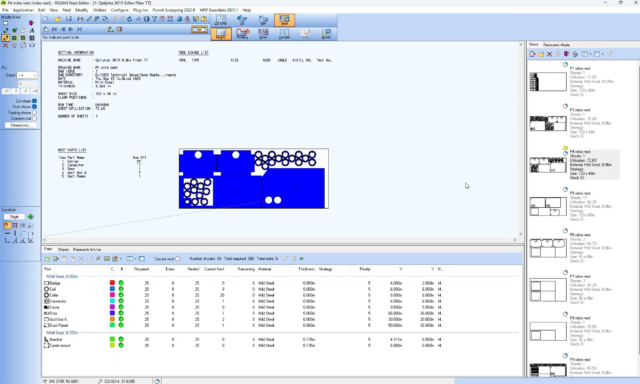Switch to the Remnants to Use tab
The height and width of the screenshot is (384, 640).
tap(87, 249)
